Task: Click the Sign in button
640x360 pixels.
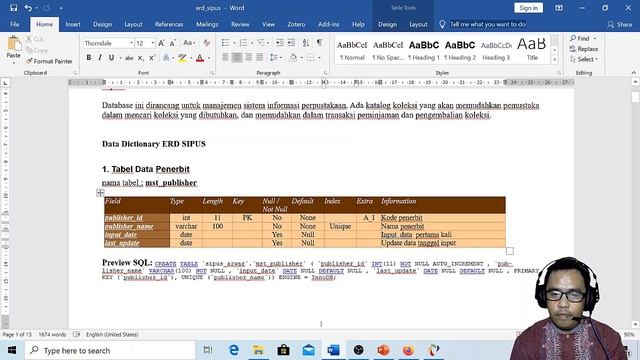Action: point(529,8)
